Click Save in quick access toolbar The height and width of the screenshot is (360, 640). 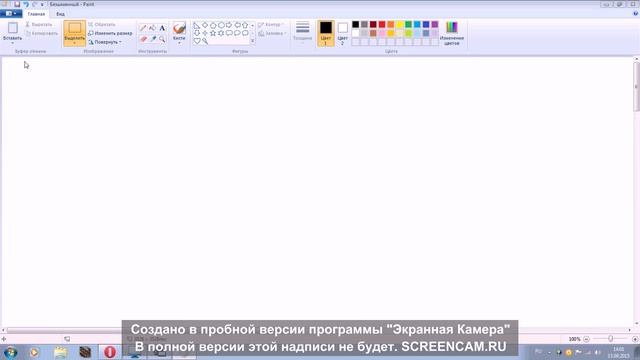(17, 4)
